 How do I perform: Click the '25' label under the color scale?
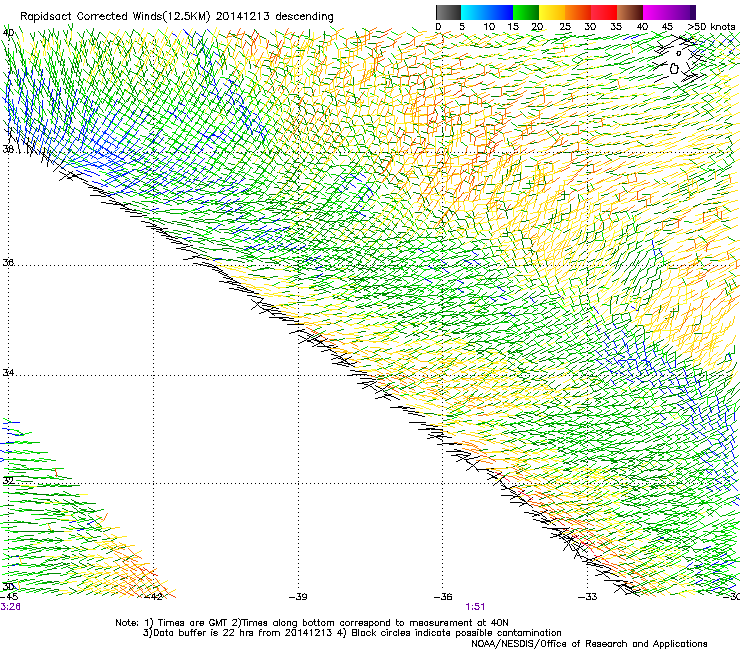(x=565, y=27)
